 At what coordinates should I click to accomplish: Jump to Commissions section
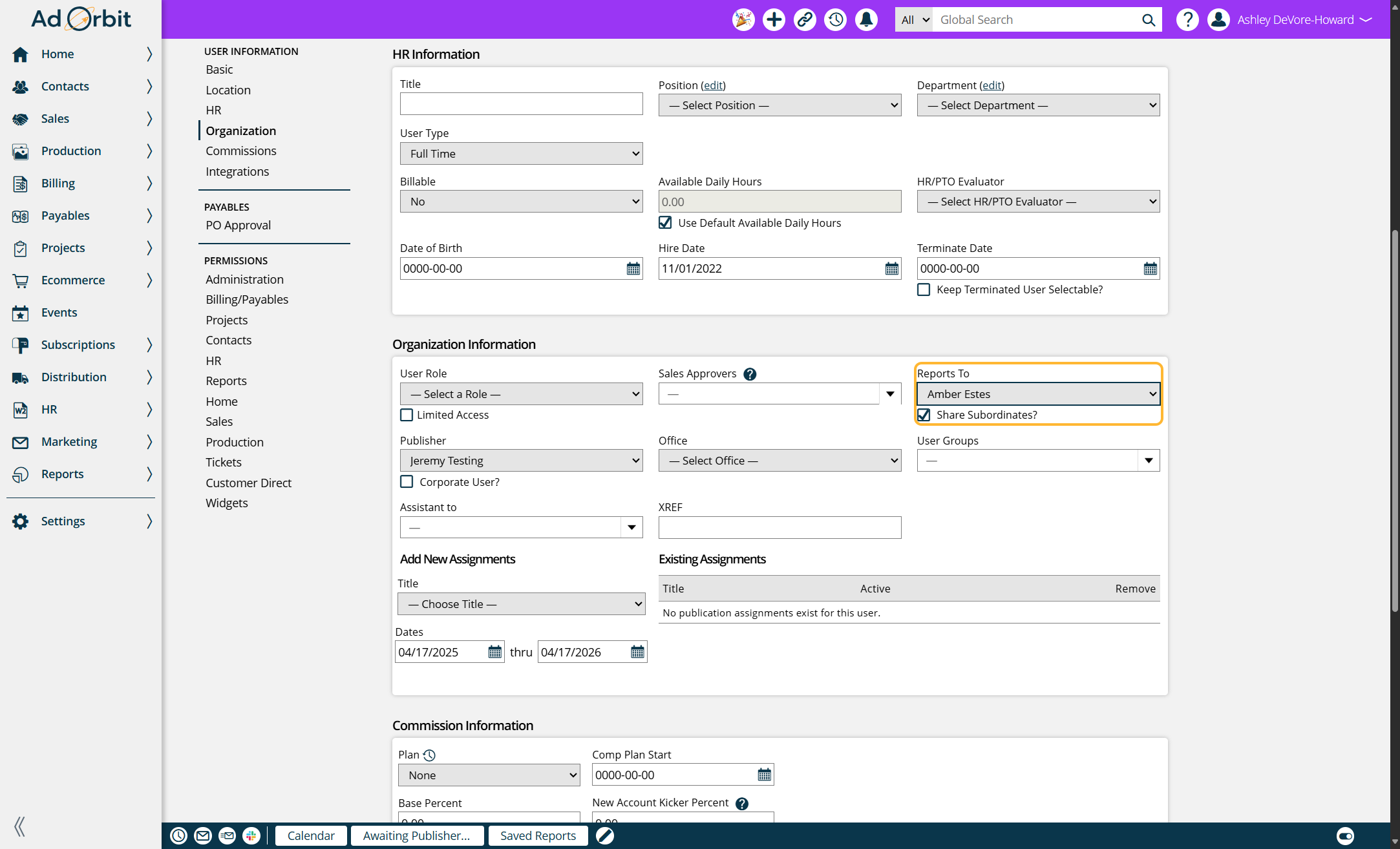tap(241, 151)
